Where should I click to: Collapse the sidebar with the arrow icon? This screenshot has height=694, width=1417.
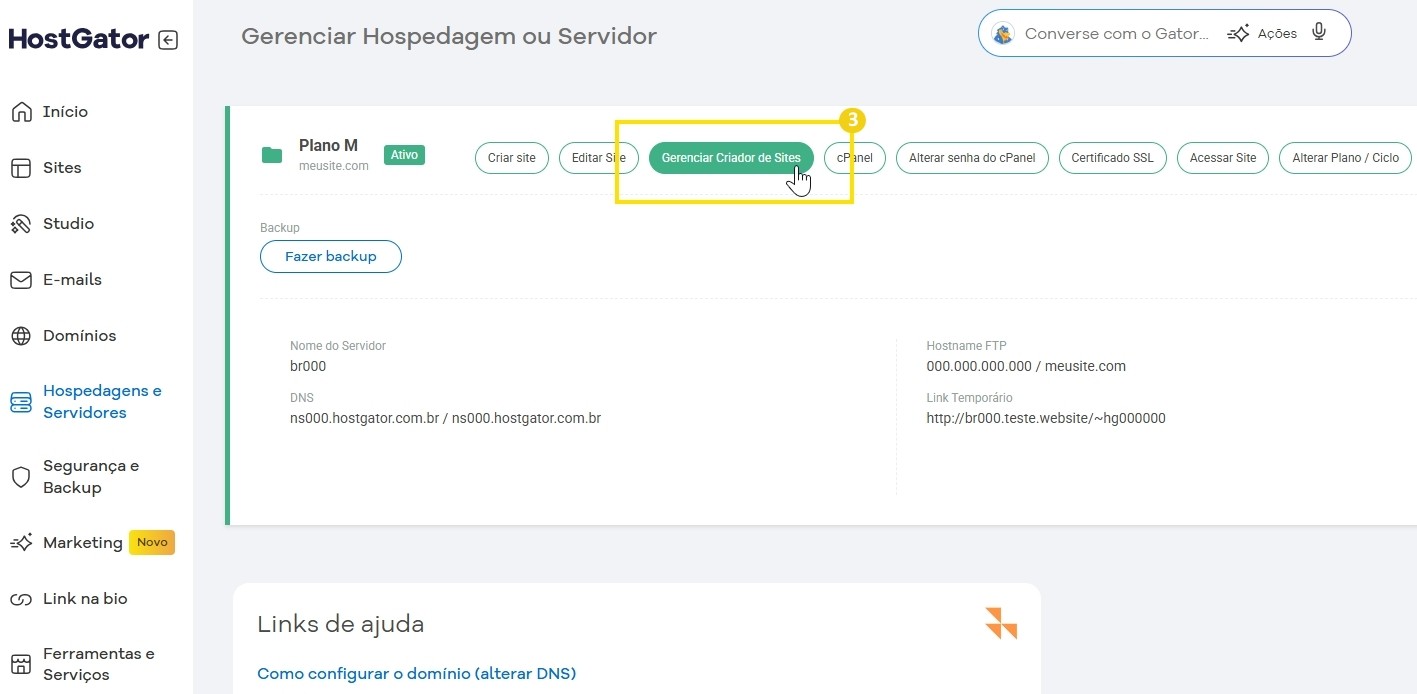[x=168, y=40]
